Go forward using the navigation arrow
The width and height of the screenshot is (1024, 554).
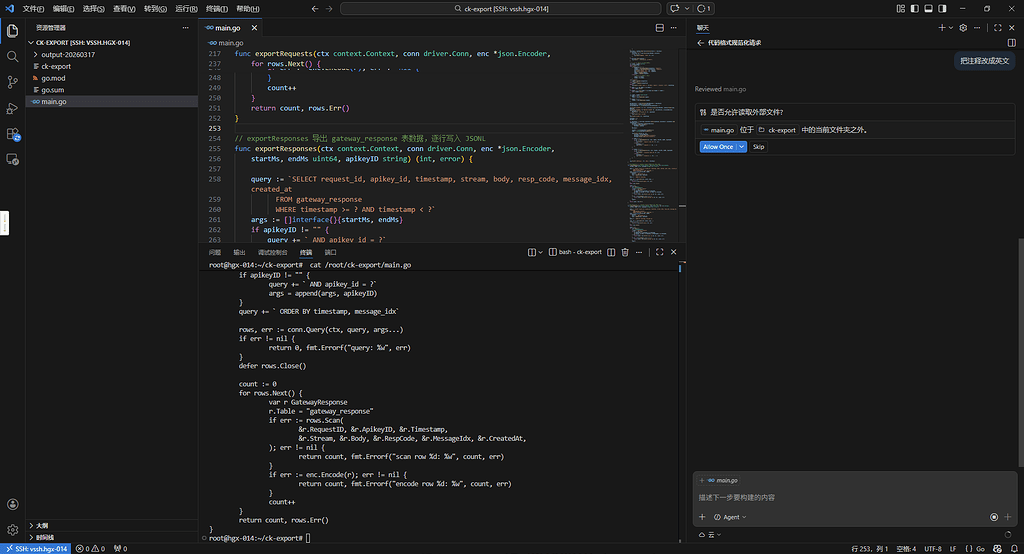coord(329,8)
